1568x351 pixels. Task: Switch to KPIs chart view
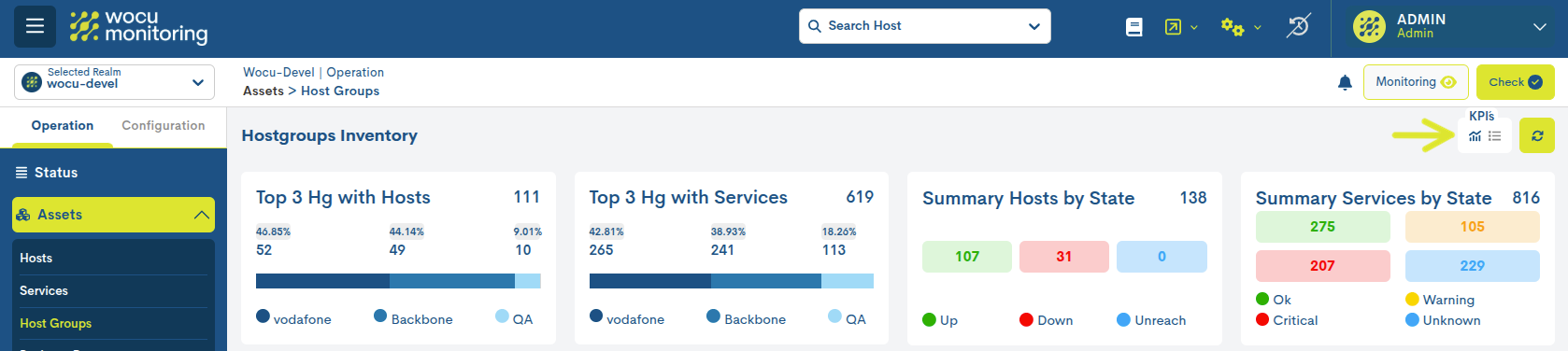(x=1475, y=136)
